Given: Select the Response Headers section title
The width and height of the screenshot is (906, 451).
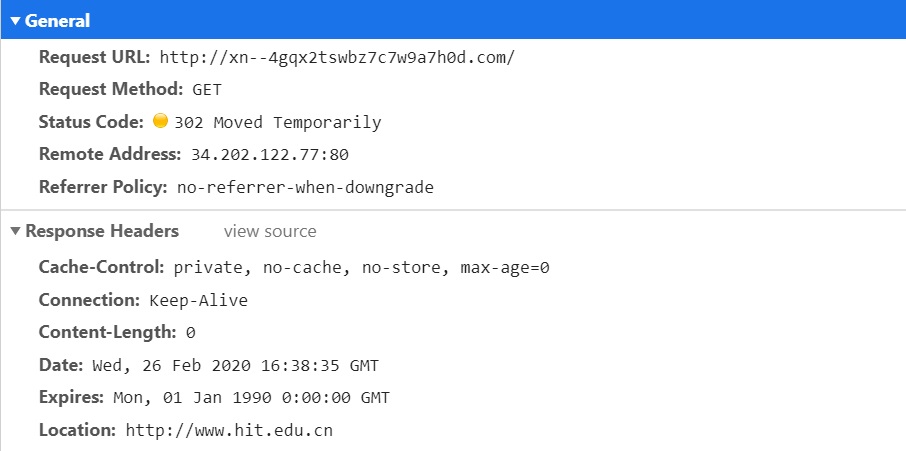Looking at the screenshot, I should click(x=102, y=232).
